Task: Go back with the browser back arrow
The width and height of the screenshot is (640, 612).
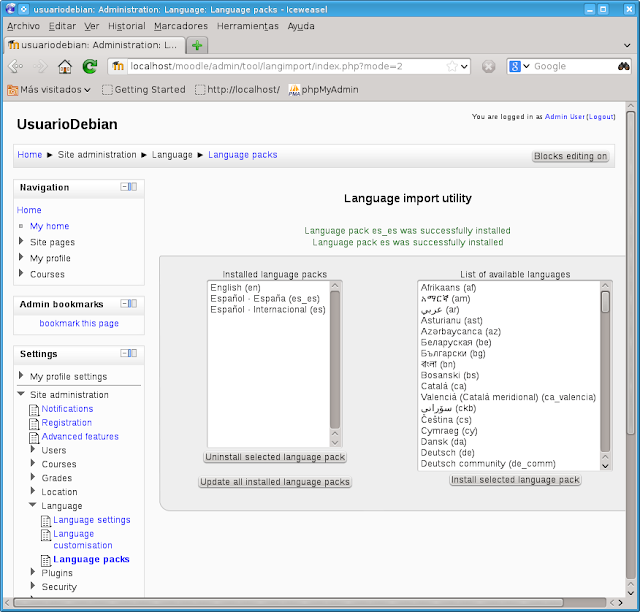Action: 16,66
